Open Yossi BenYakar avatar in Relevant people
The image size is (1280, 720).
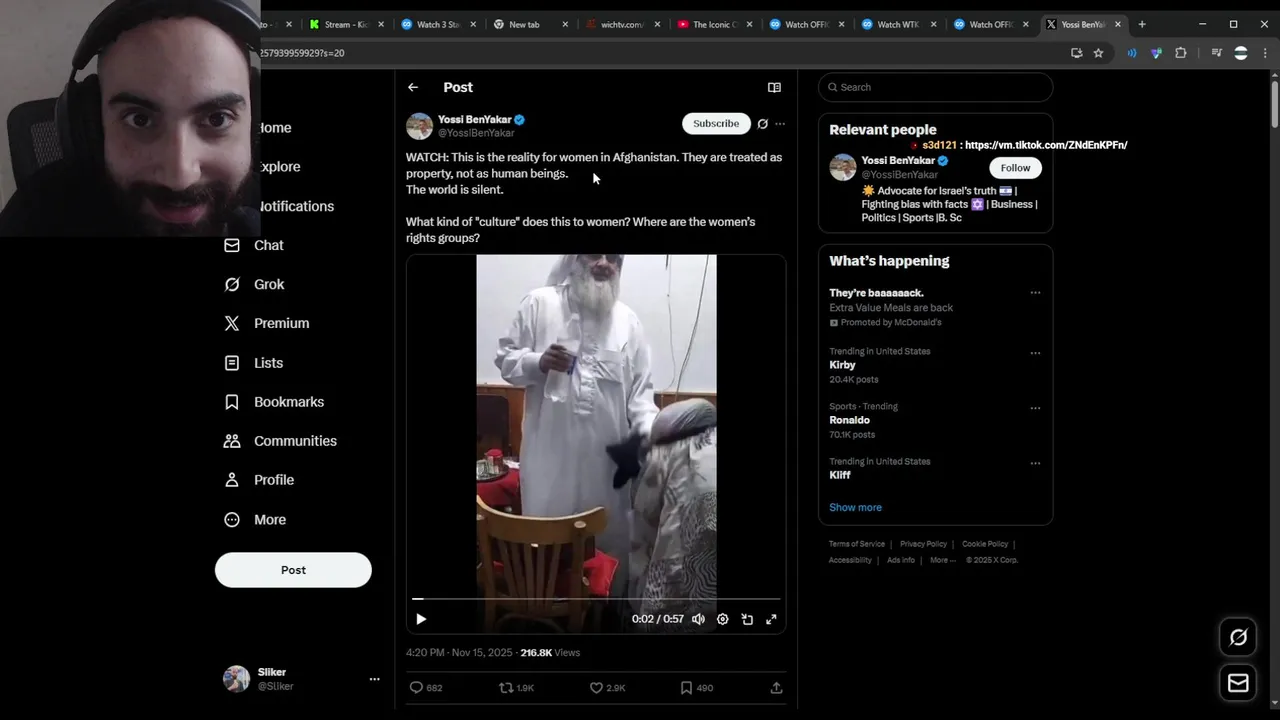(843, 167)
